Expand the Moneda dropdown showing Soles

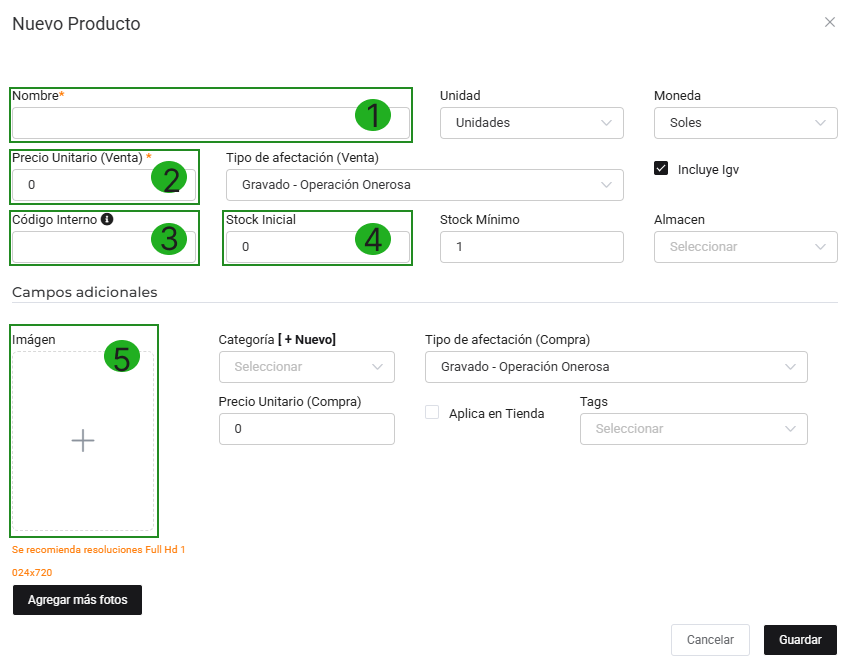745,123
